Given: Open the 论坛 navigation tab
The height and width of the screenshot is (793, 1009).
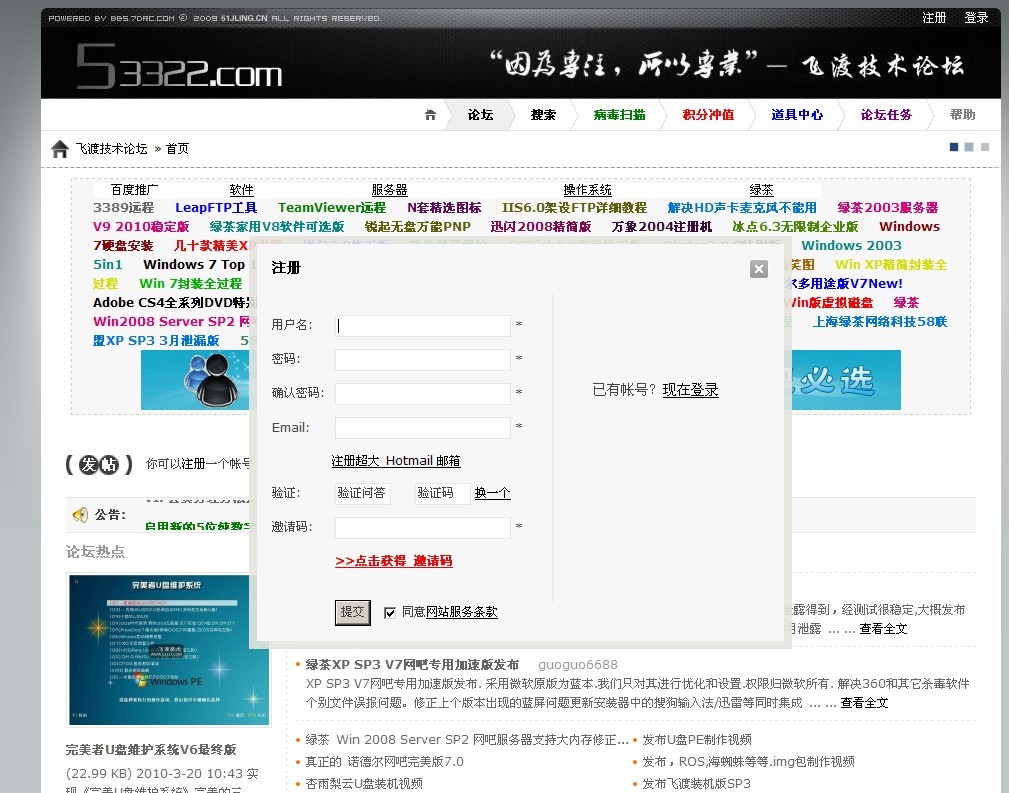Looking at the screenshot, I should (480, 115).
